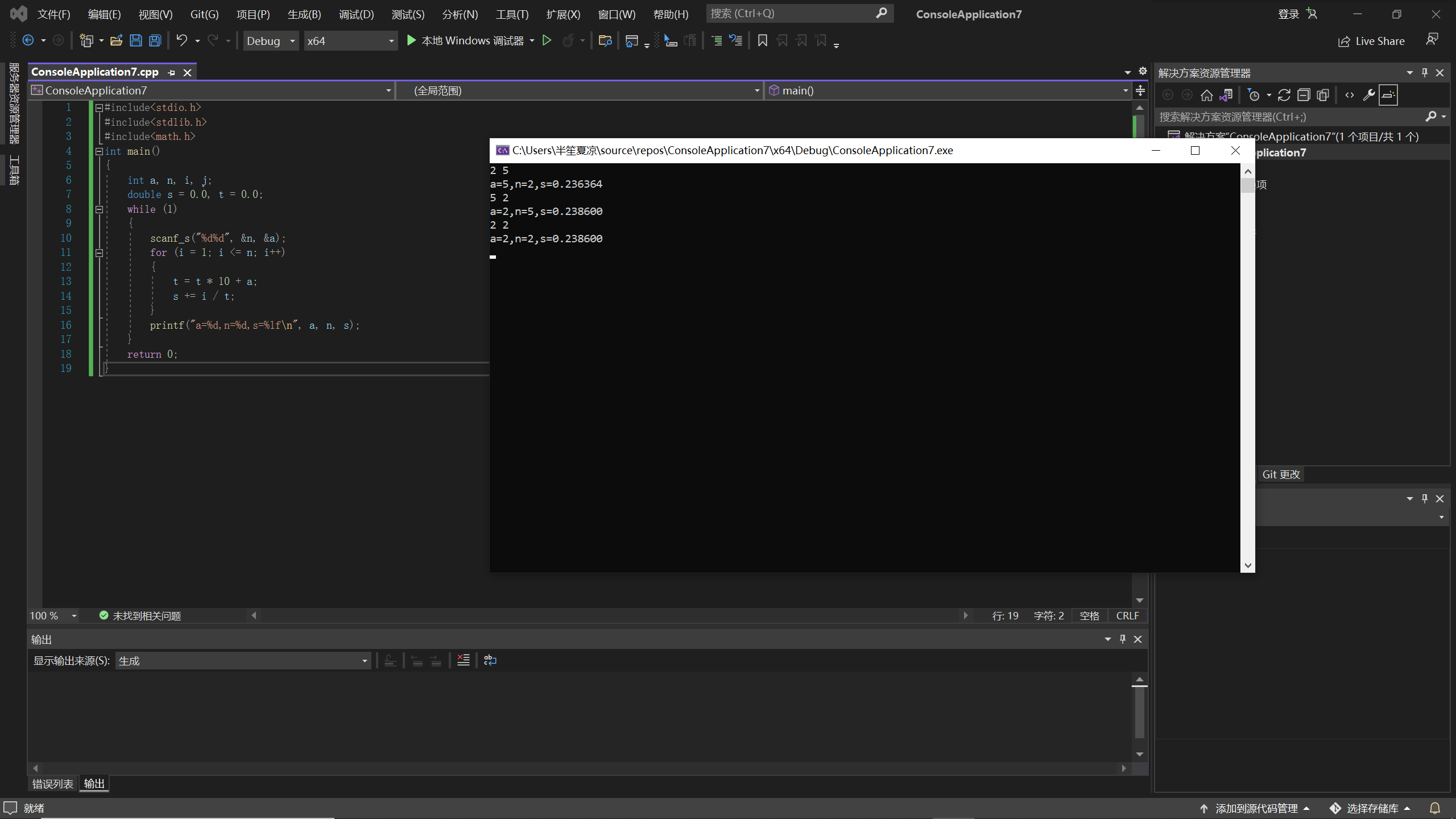Collapse the while loop code block
1456x819 pixels.
tap(99, 209)
